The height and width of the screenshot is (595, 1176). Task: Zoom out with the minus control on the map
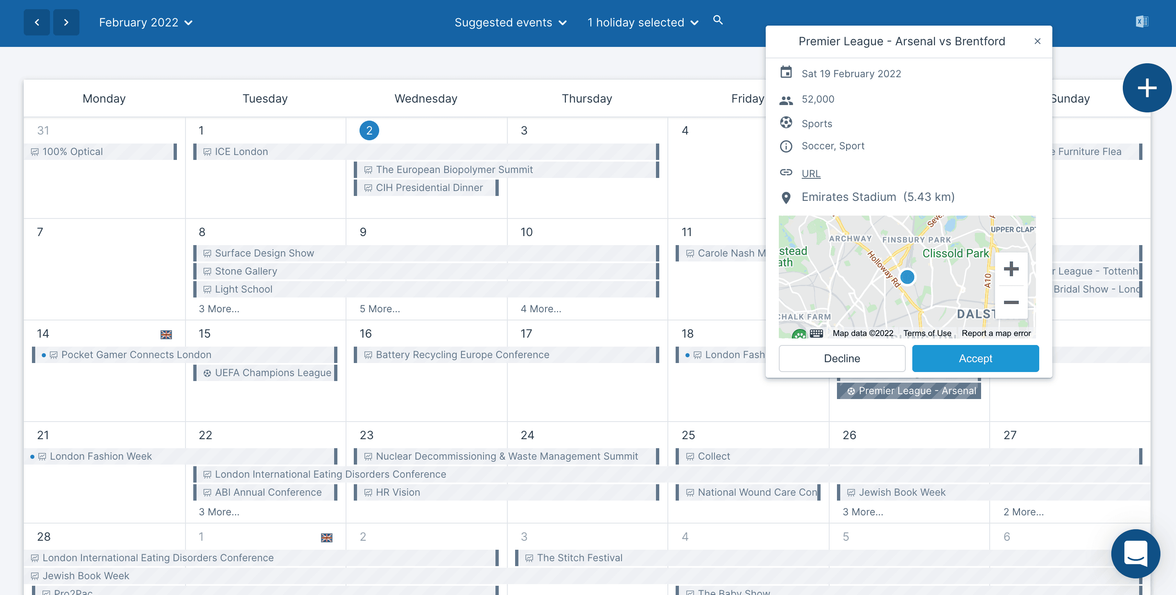point(1010,301)
